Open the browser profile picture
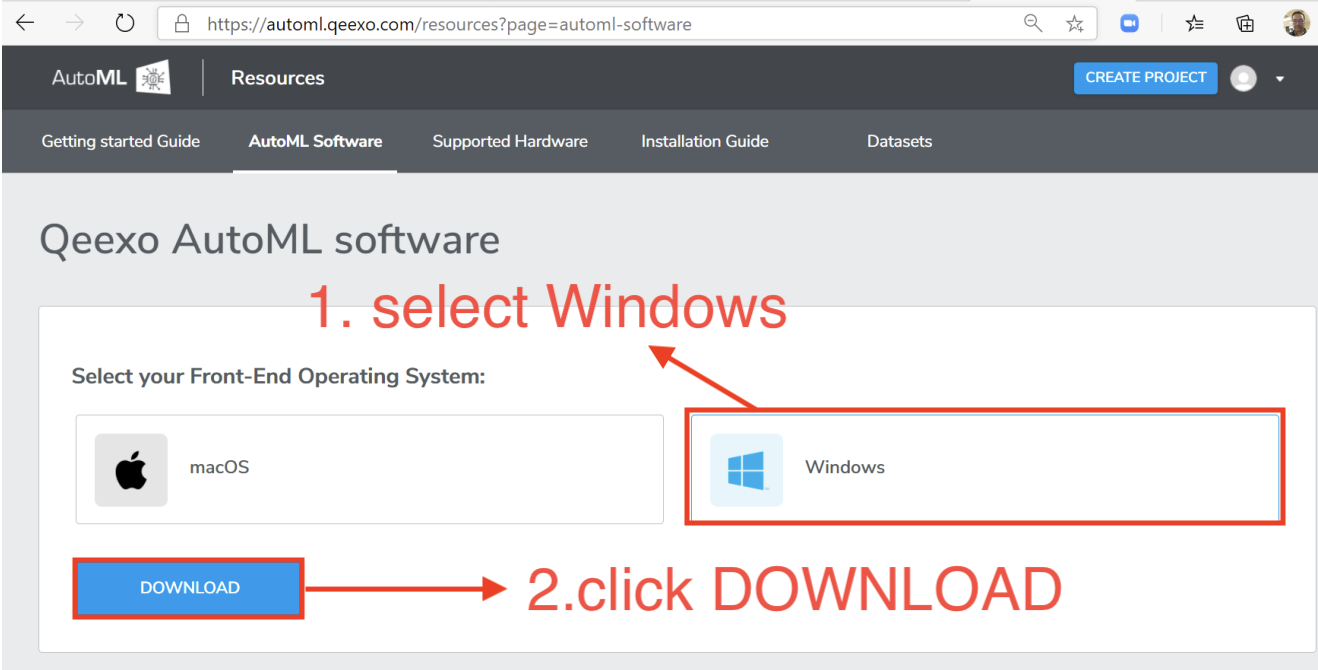Screen dimensions: 1318x670 tap(1296, 23)
